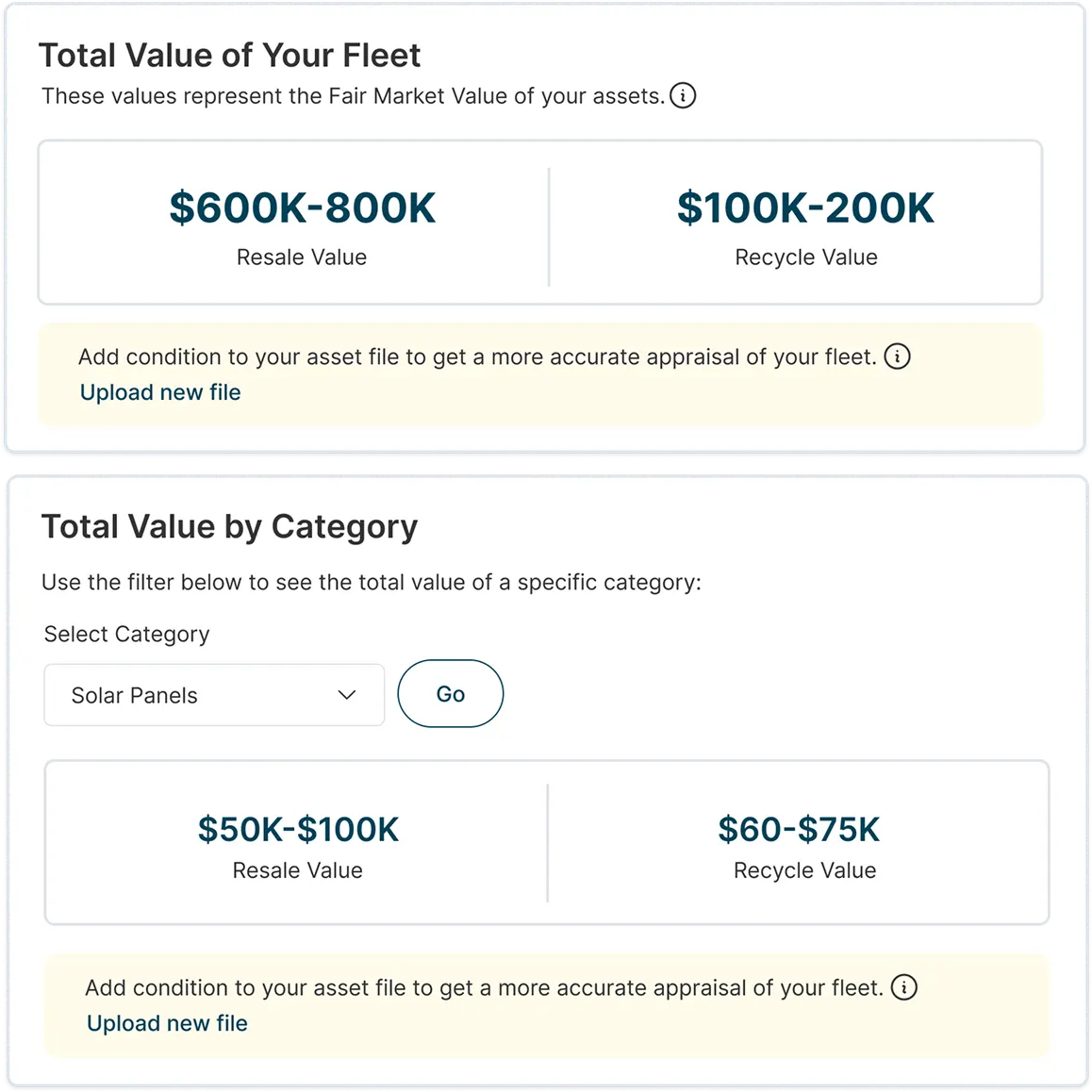Select the $60-$75K category recycle figure

coord(799,830)
